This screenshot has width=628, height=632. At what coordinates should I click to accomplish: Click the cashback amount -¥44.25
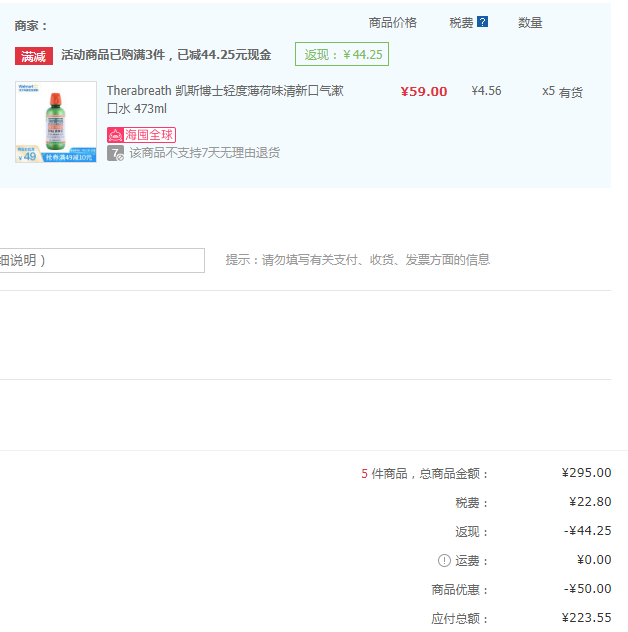pos(588,530)
